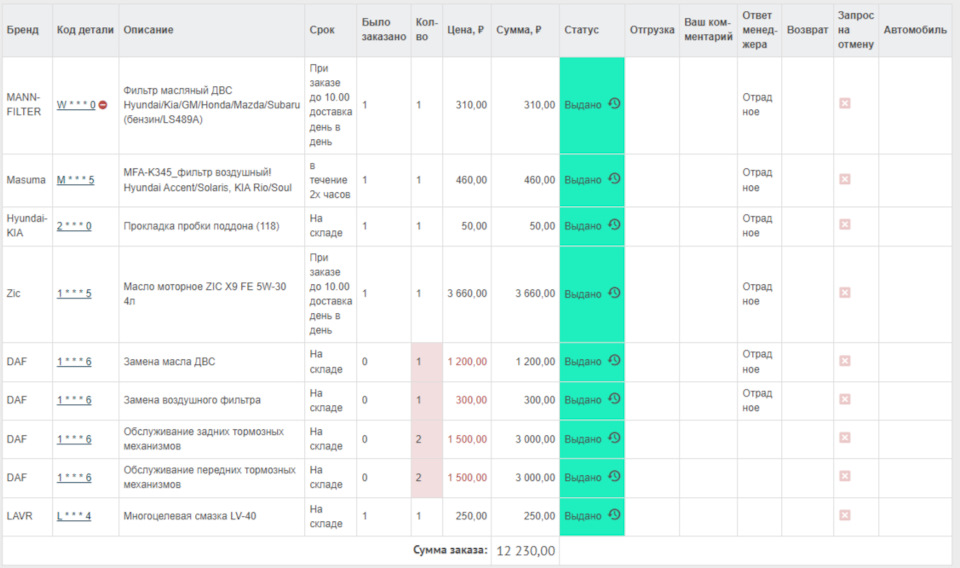
Task: Open status history for LAVR LV-40 row
Action: [614, 515]
